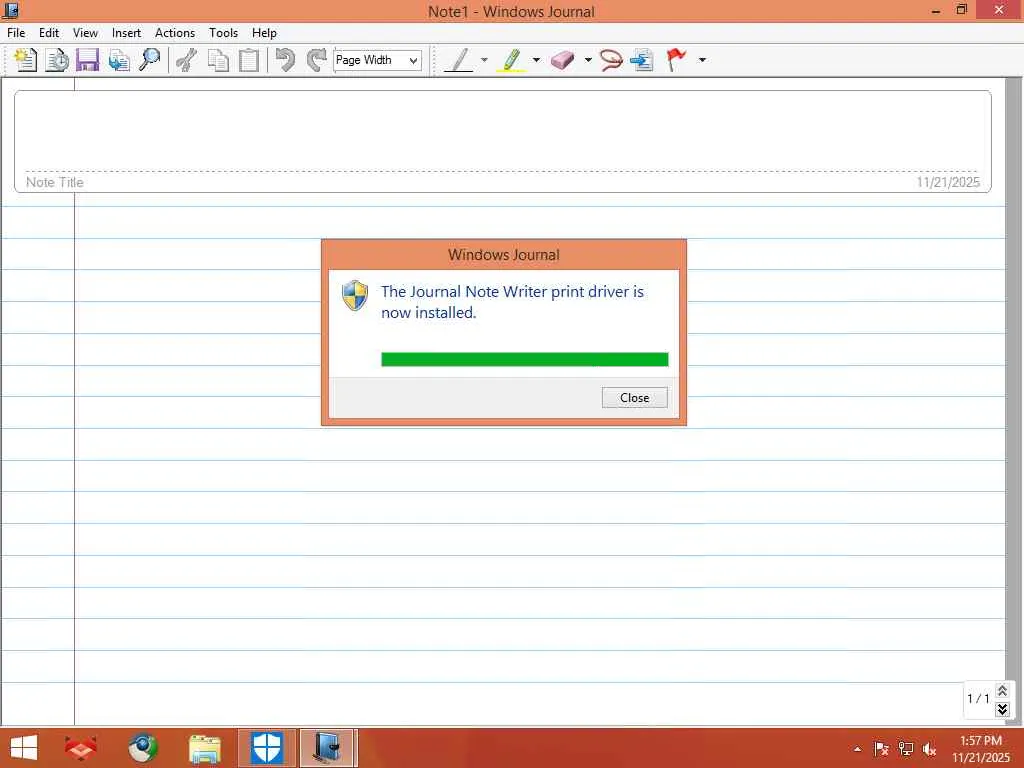Select the Lasso selection tool

click(x=611, y=60)
